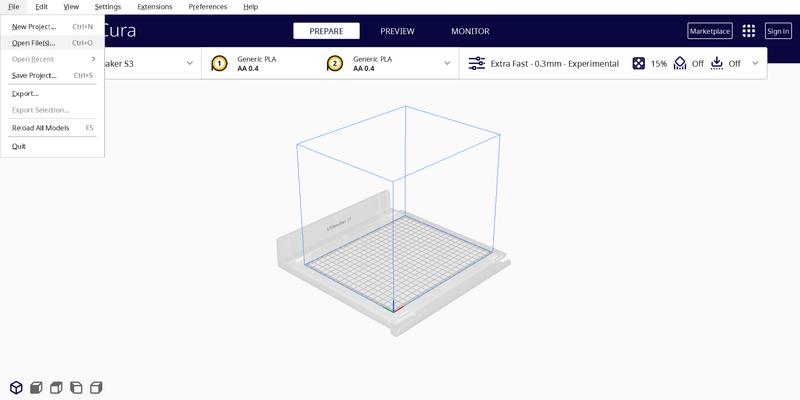Choose Quit from File menu
This screenshot has width=800, height=400.
(53, 146)
